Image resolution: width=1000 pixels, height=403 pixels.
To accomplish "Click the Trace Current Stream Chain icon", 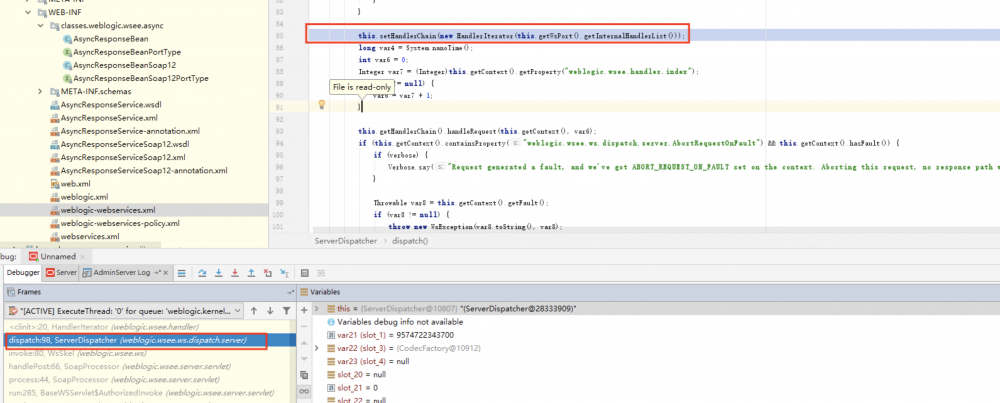I will click(x=321, y=273).
